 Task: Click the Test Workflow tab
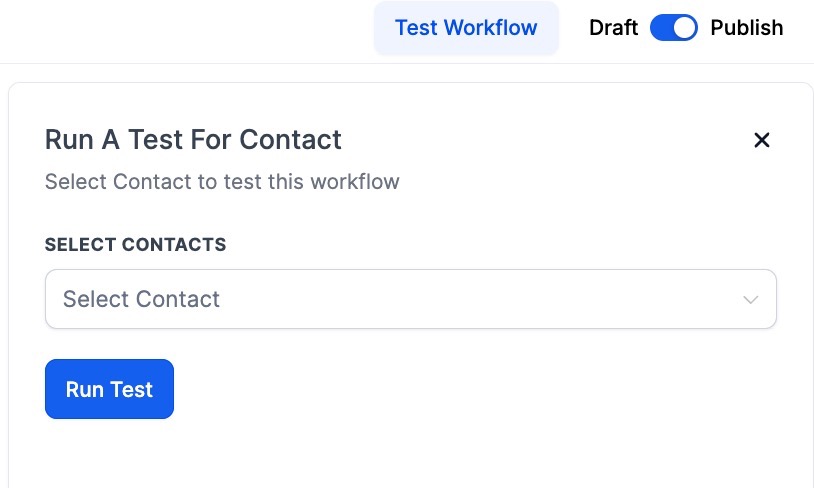[466, 28]
